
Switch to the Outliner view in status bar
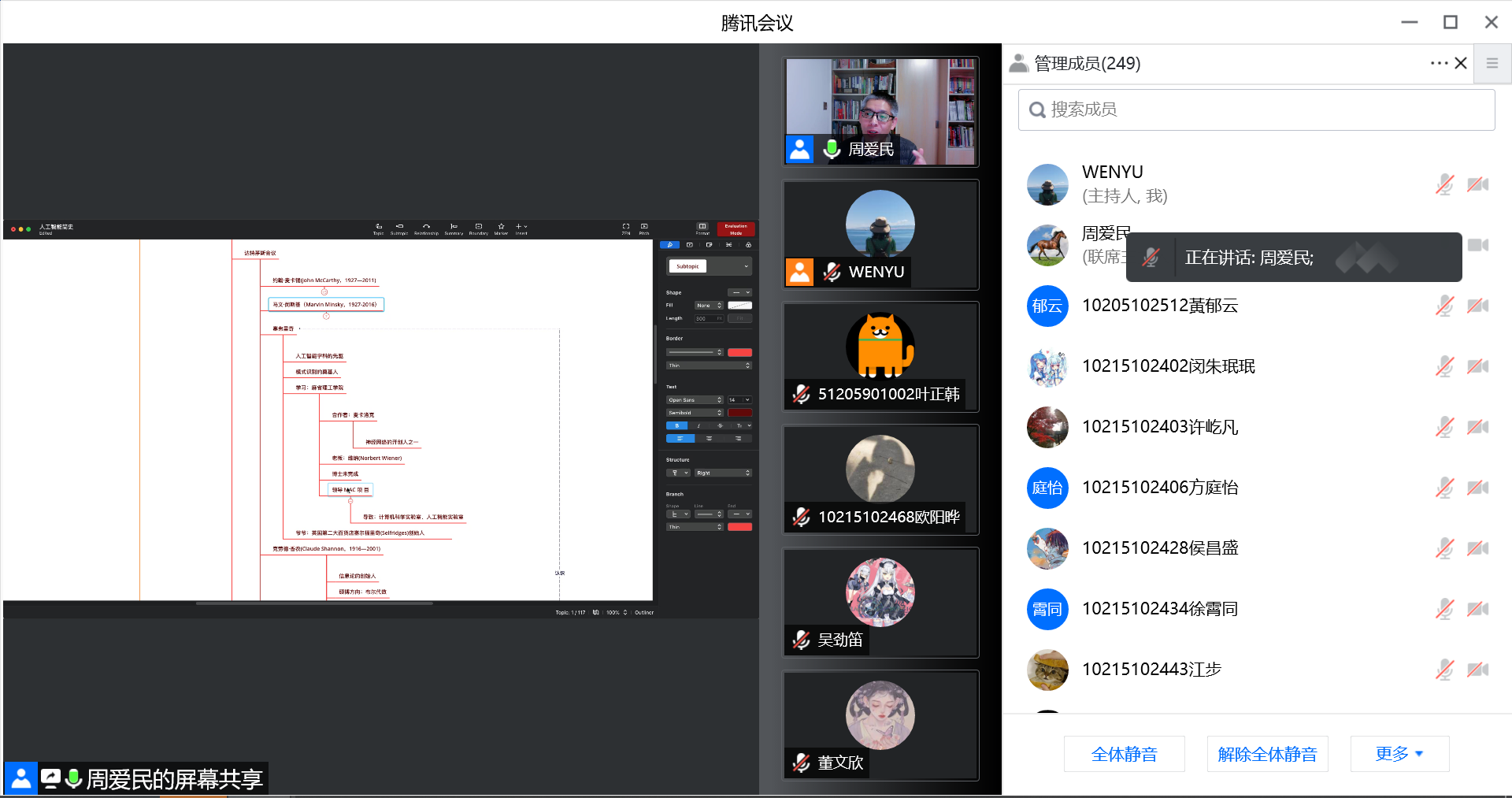pos(644,612)
